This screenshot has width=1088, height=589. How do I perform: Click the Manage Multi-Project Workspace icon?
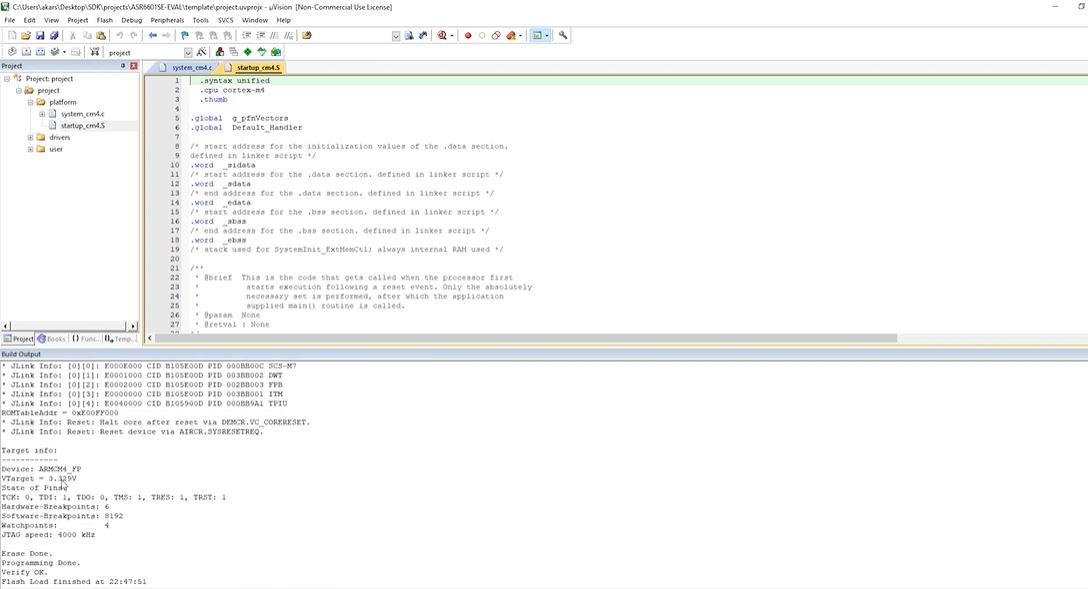coord(233,52)
